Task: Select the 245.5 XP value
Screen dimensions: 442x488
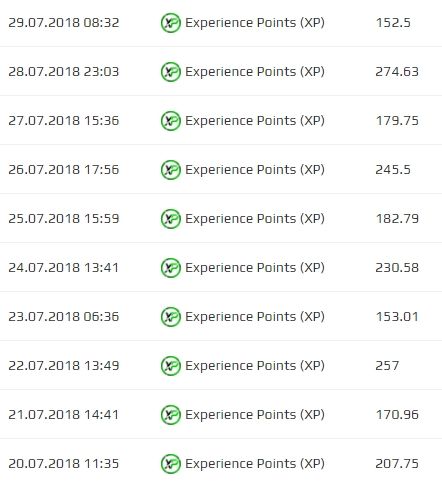Action: [x=393, y=170]
